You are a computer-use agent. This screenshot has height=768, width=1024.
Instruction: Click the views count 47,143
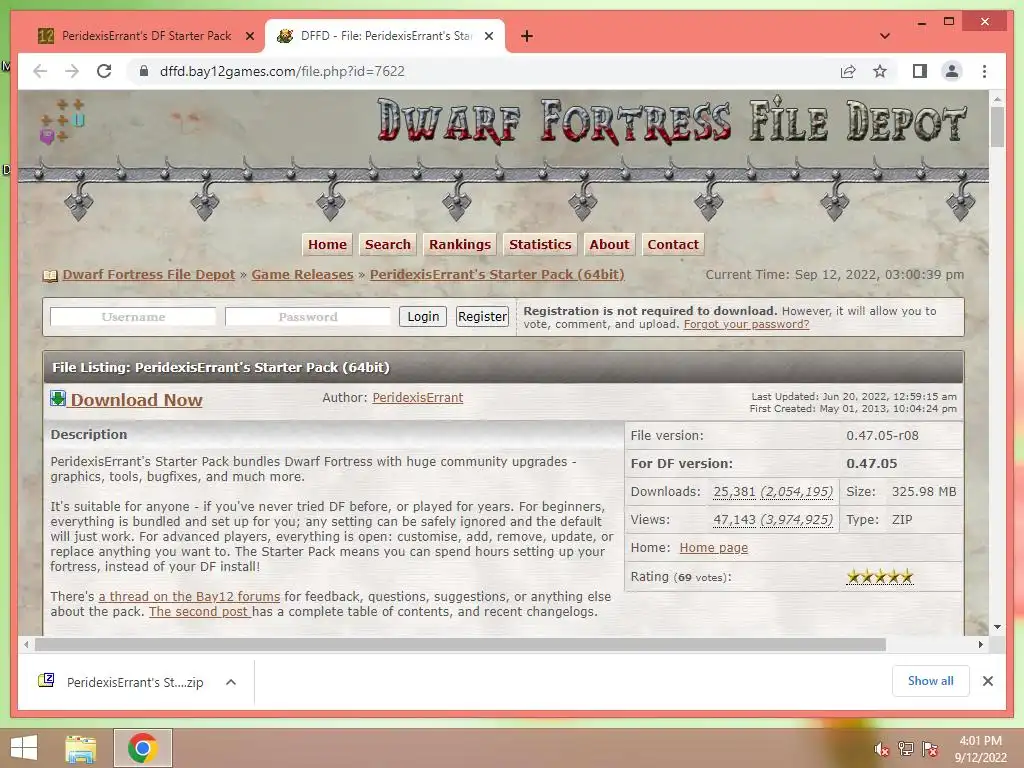[734, 520]
